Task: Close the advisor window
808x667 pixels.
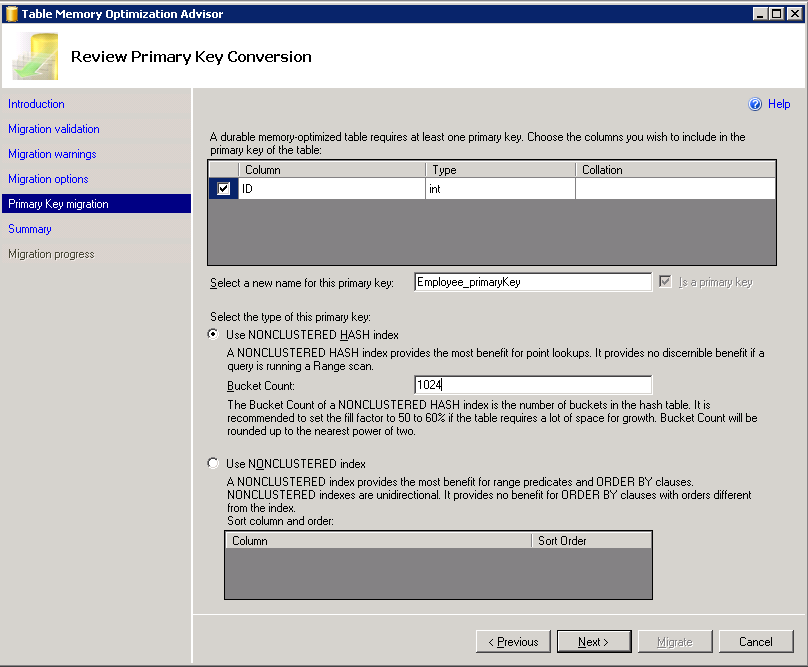Action: 795,14
